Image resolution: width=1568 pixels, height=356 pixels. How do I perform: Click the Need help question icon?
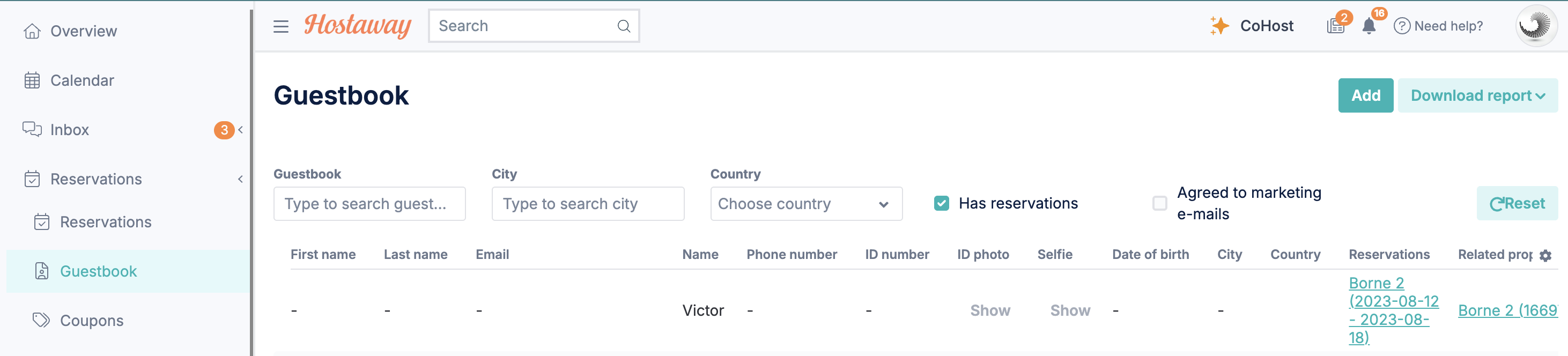pos(1402,26)
